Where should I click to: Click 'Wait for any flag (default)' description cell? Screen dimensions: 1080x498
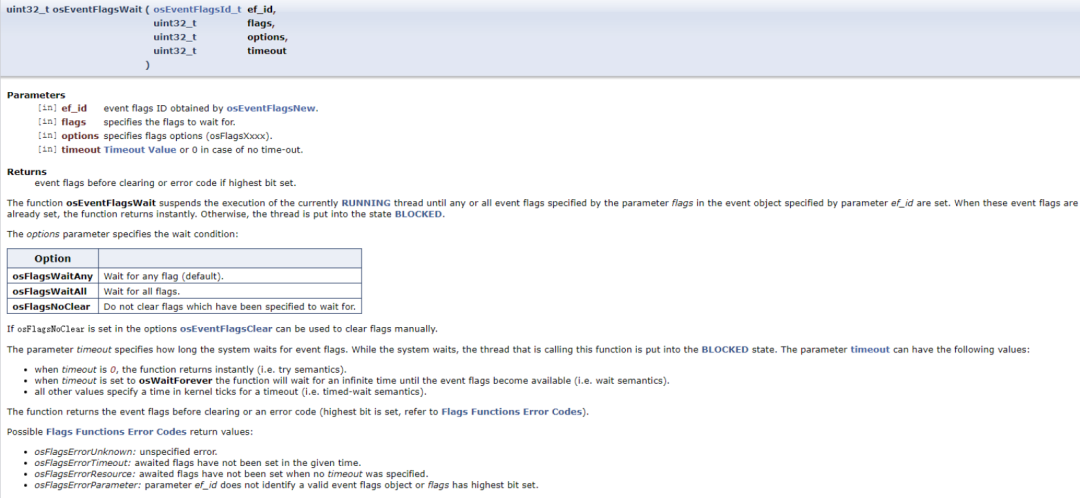(x=164, y=276)
